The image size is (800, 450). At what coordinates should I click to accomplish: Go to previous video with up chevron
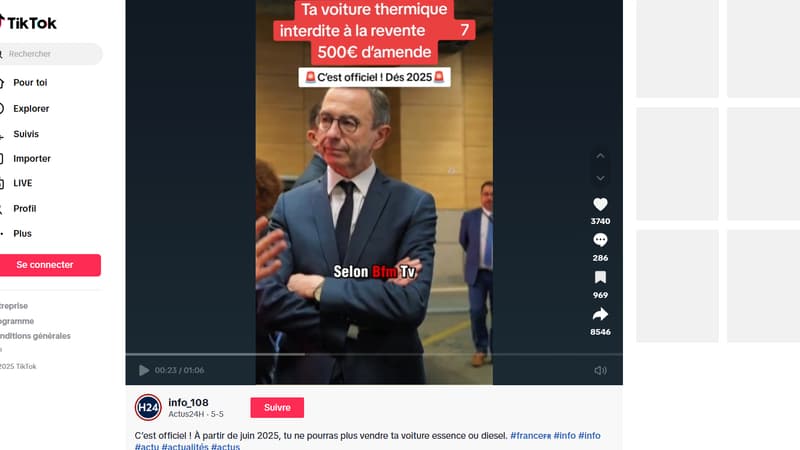(600, 156)
